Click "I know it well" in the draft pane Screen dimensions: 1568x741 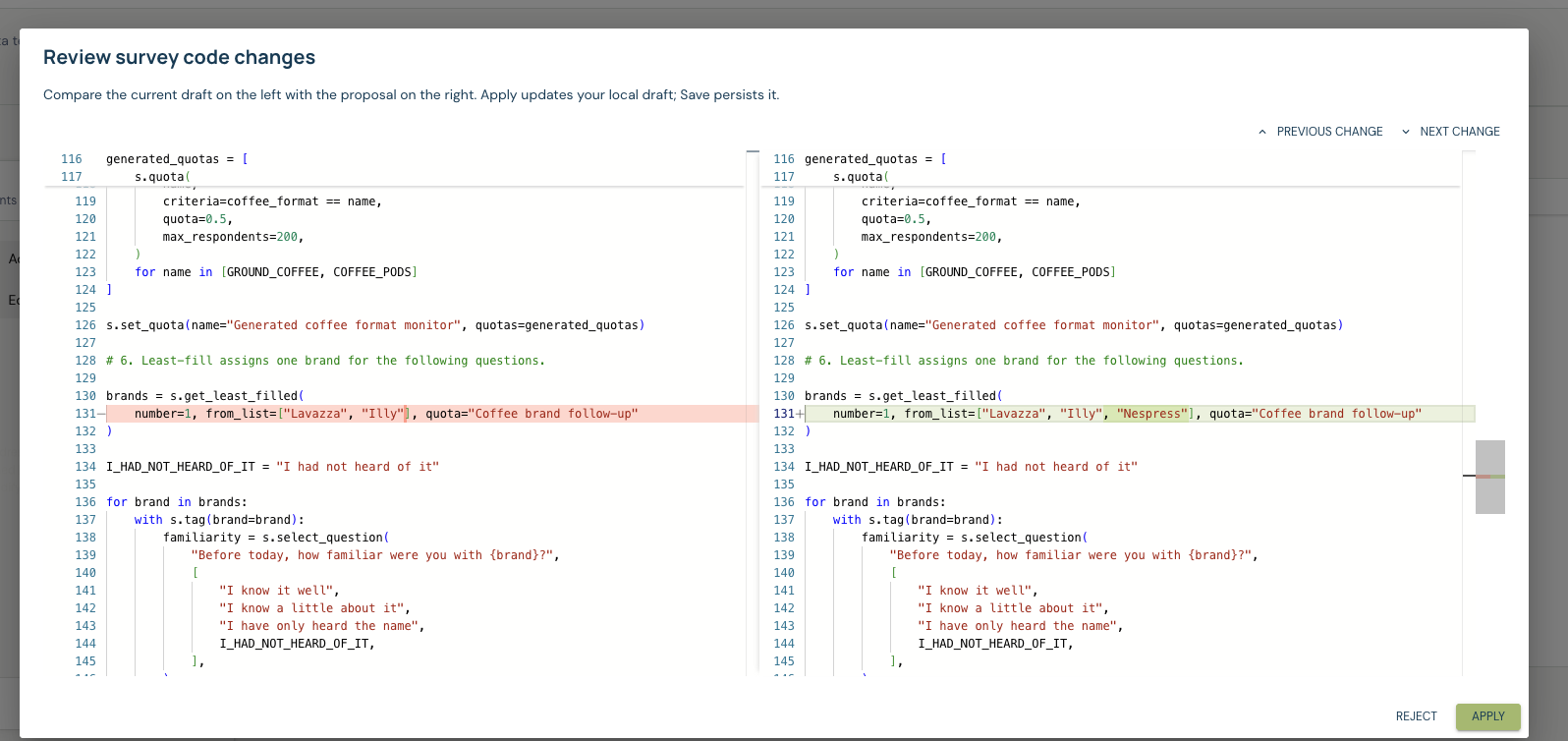(x=279, y=591)
